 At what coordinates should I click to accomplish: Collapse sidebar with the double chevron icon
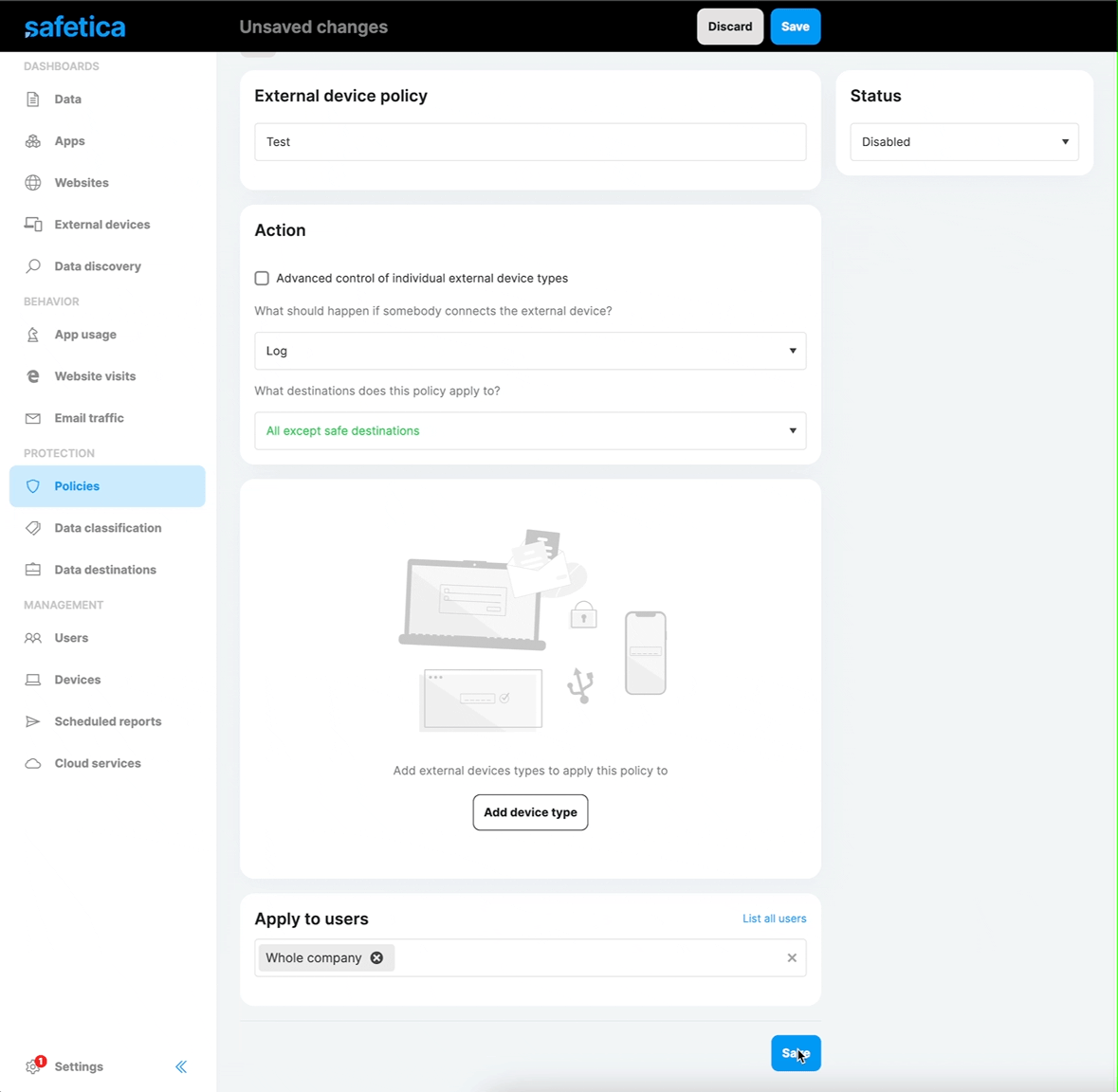coord(181,1066)
